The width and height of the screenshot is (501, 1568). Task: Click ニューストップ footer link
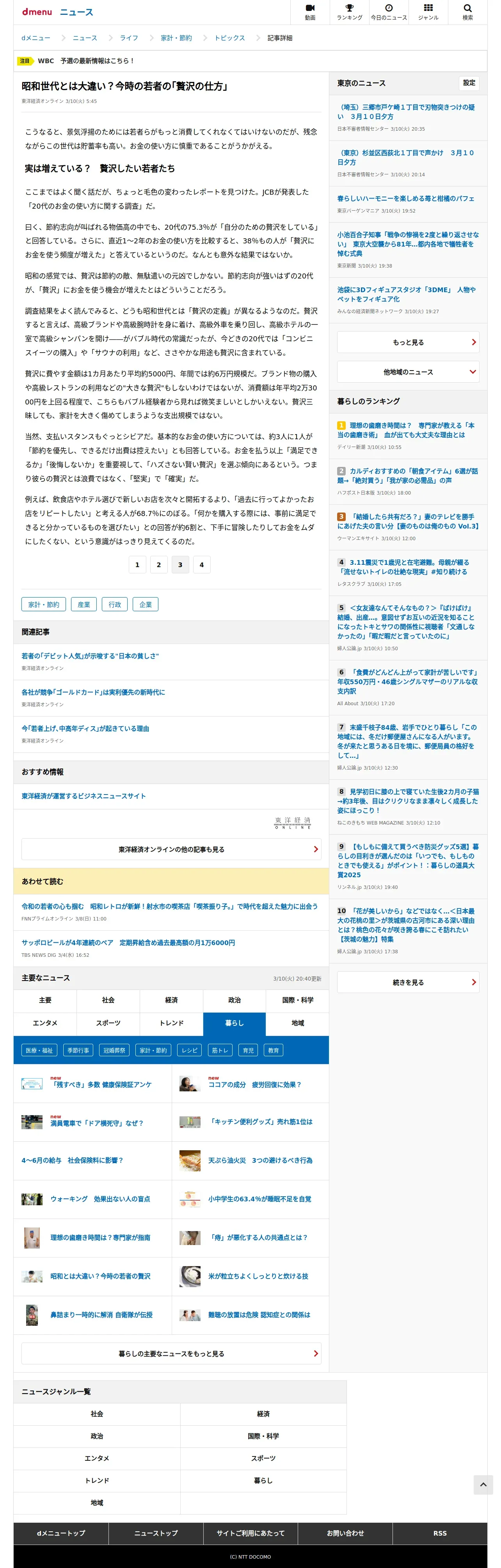pos(156,1533)
